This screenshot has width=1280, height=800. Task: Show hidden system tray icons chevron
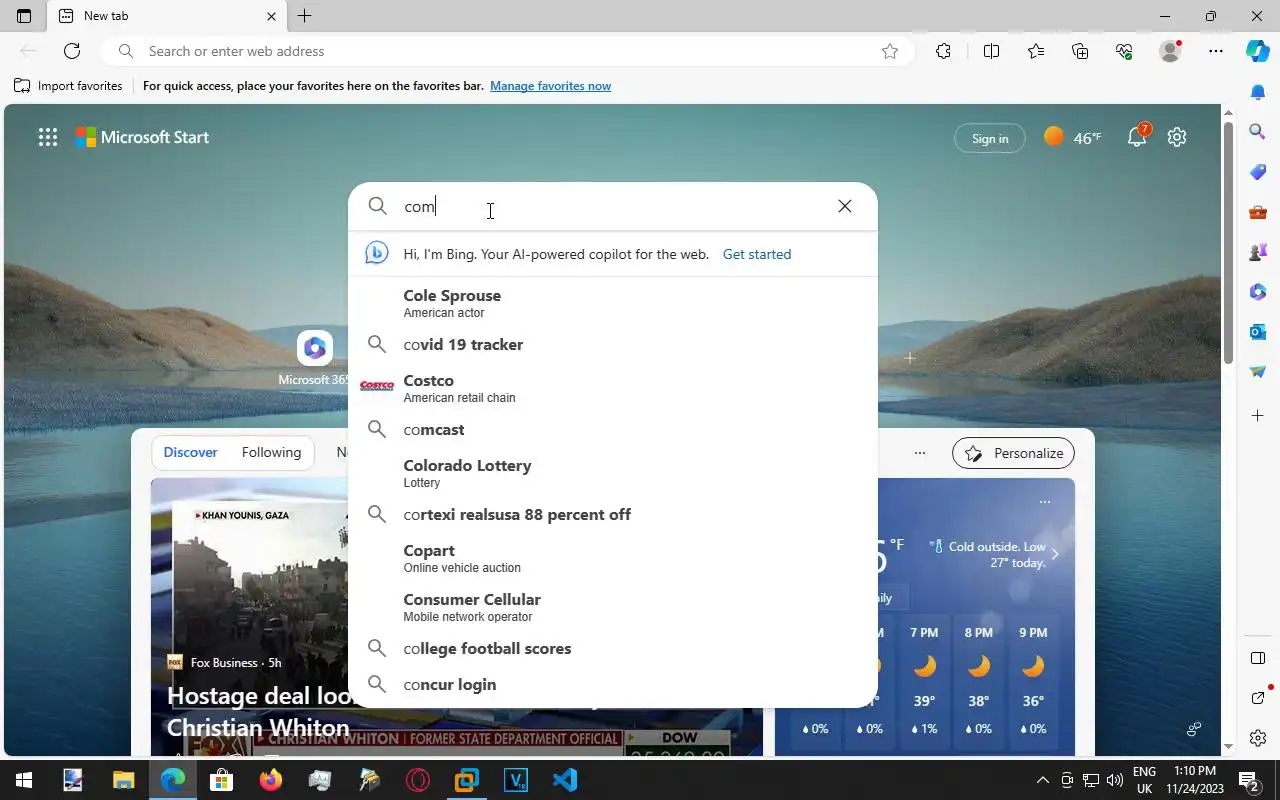[1042, 780]
